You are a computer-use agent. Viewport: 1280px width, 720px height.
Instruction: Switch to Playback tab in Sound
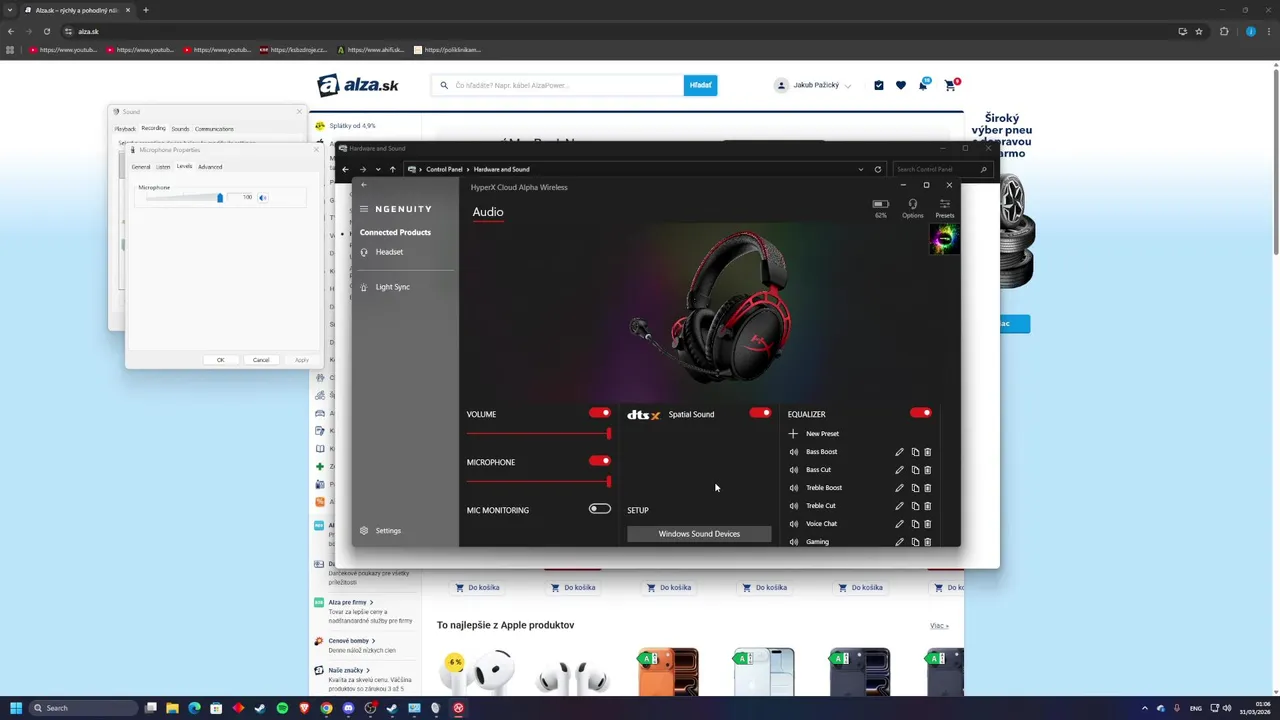pos(125,129)
